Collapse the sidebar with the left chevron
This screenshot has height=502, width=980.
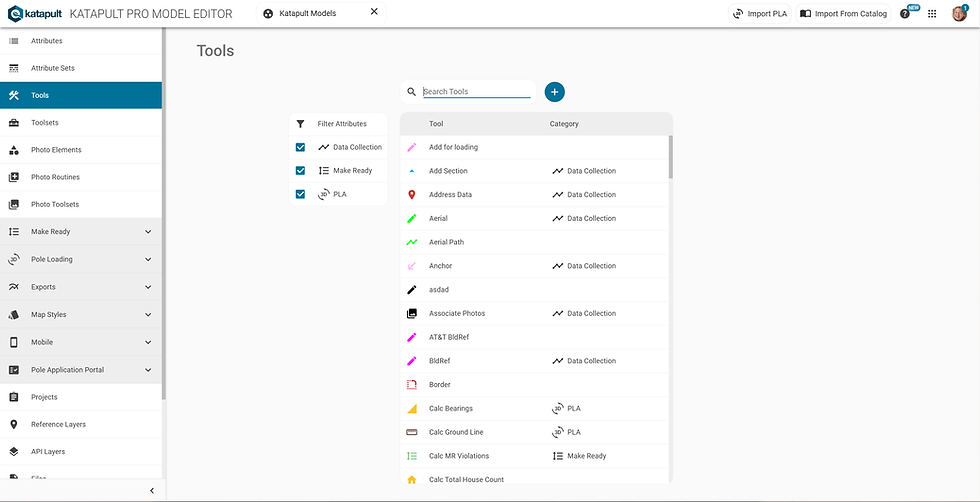(152, 491)
